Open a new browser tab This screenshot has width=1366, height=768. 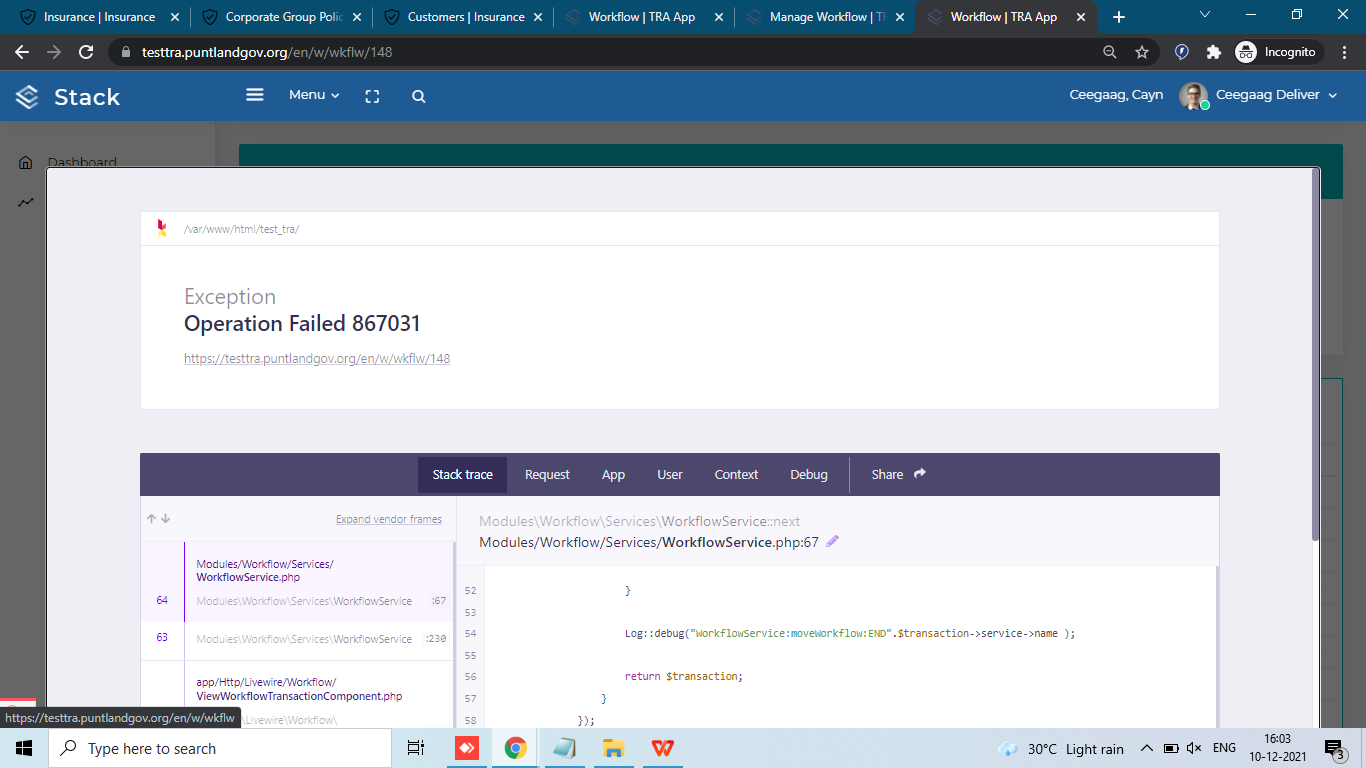click(1119, 17)
